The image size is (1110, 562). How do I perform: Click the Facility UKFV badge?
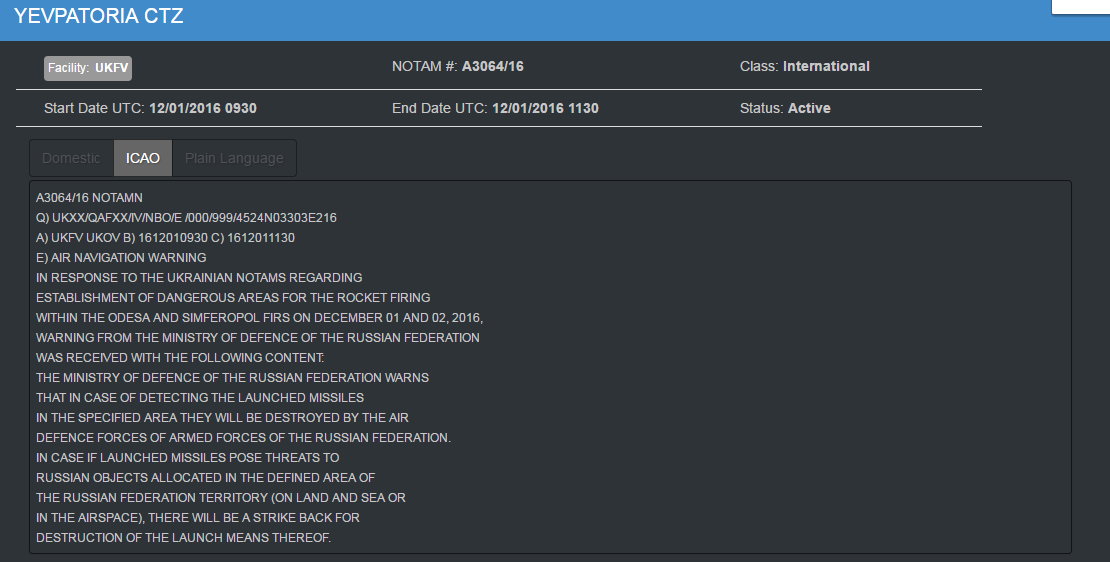click(88, 68)
